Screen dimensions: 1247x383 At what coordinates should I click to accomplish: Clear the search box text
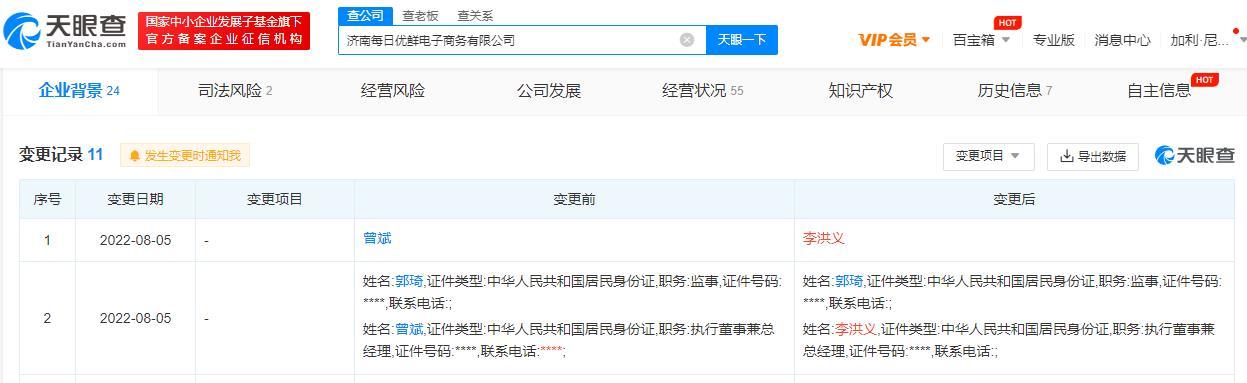click(687, 40)
